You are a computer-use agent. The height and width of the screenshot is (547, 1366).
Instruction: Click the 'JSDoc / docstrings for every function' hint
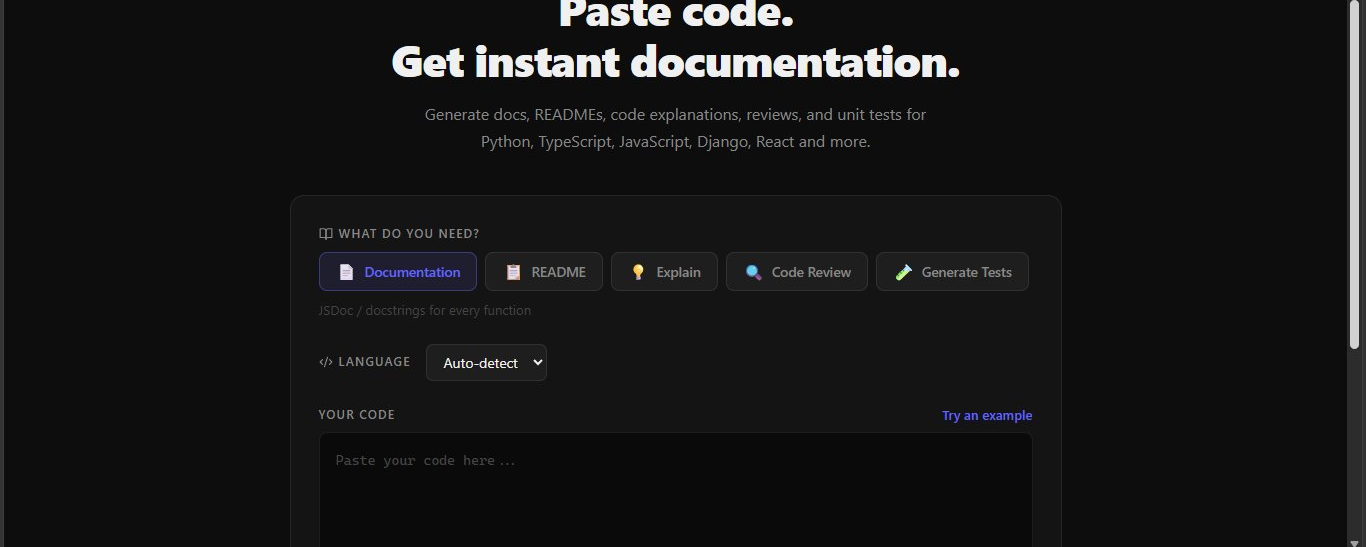425,311
